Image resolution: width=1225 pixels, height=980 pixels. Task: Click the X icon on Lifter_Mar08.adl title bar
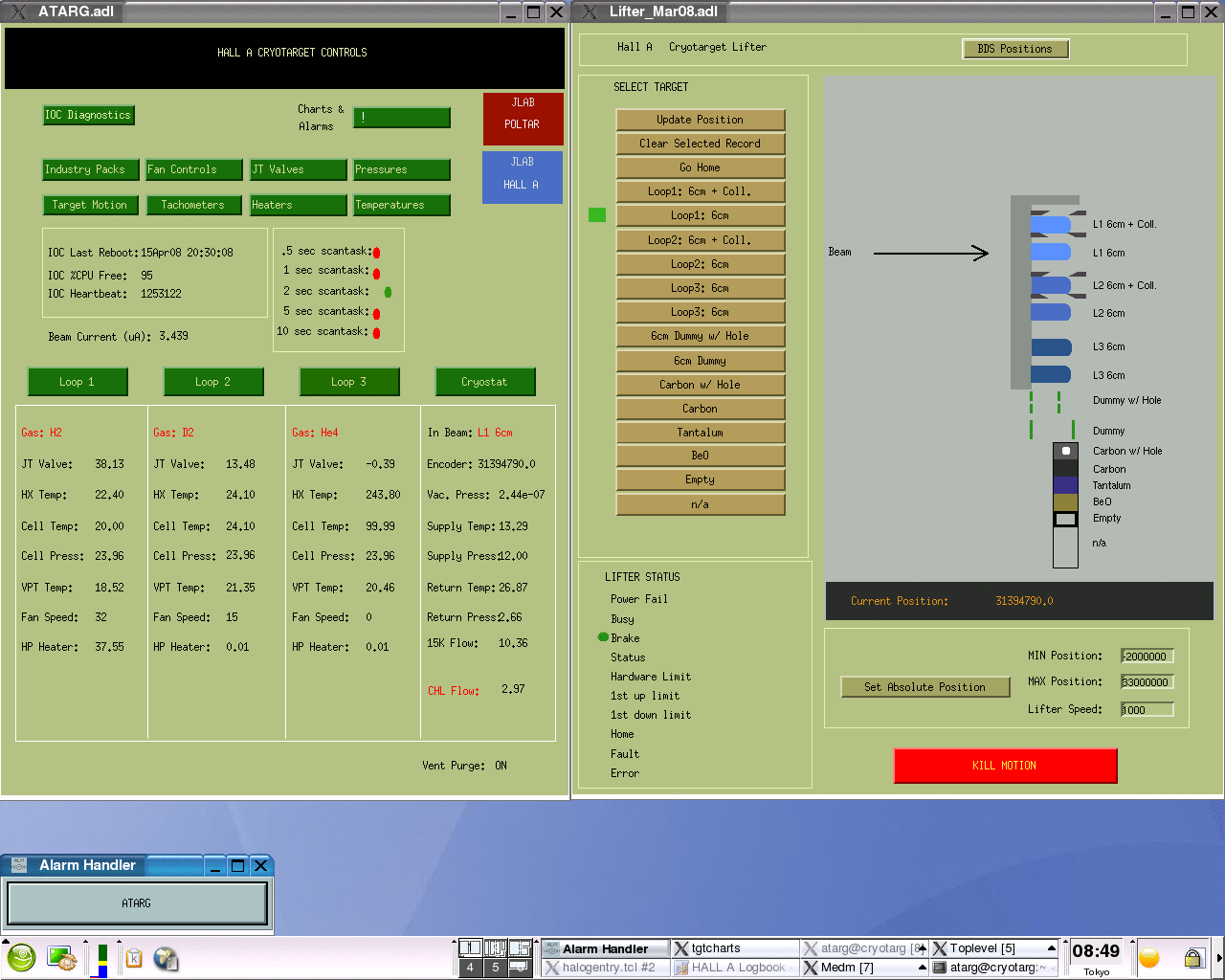click(x=590, y=11)
